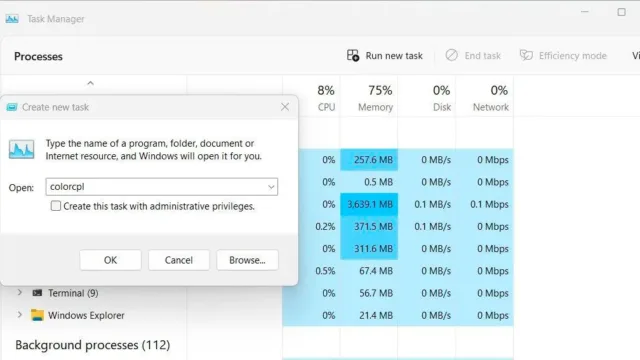Close the Create new task dialog
Viewport: 640px width, 360px height.
tap(285, 107)
